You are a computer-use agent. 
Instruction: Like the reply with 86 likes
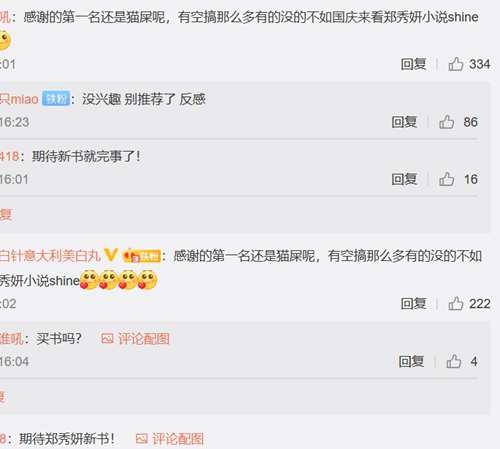446,122
